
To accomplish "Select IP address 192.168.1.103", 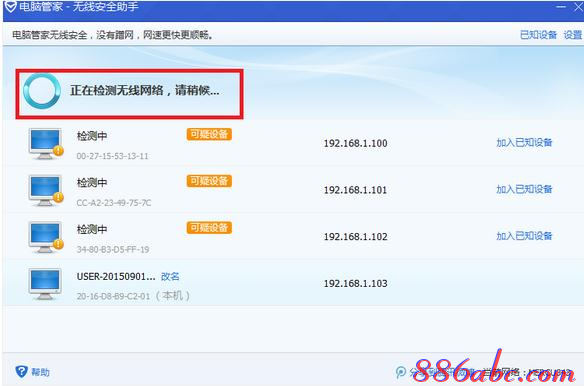I will [355, 284].
